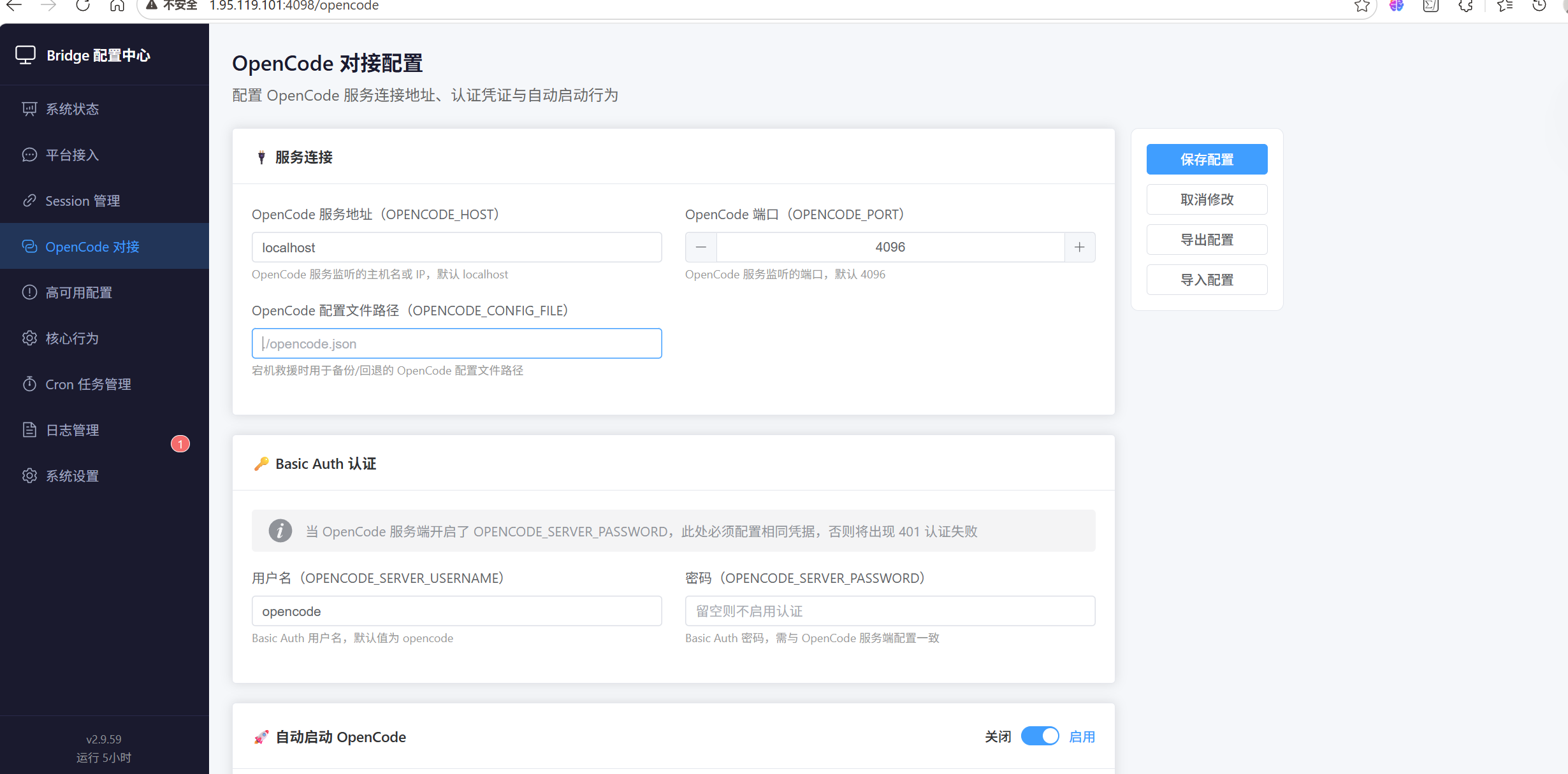This screenshot has width=1568, height=774.
Task: Open the browser extensions puzzle icon
Action: point(1465,6)
